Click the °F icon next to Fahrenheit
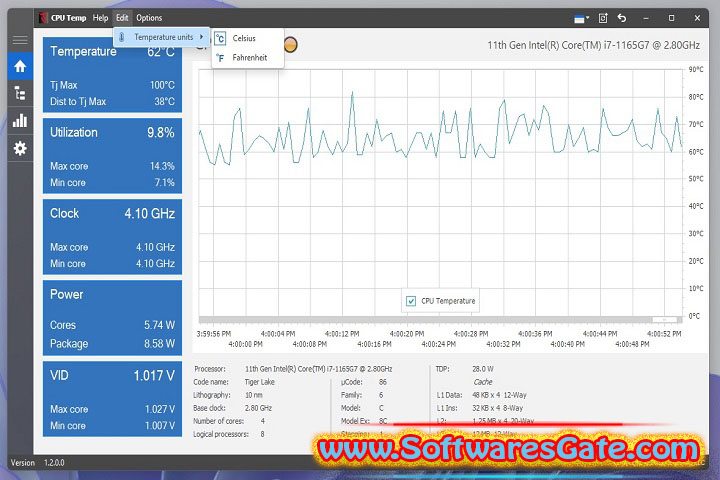Screen dimensions: 720x480 point(220,58)
